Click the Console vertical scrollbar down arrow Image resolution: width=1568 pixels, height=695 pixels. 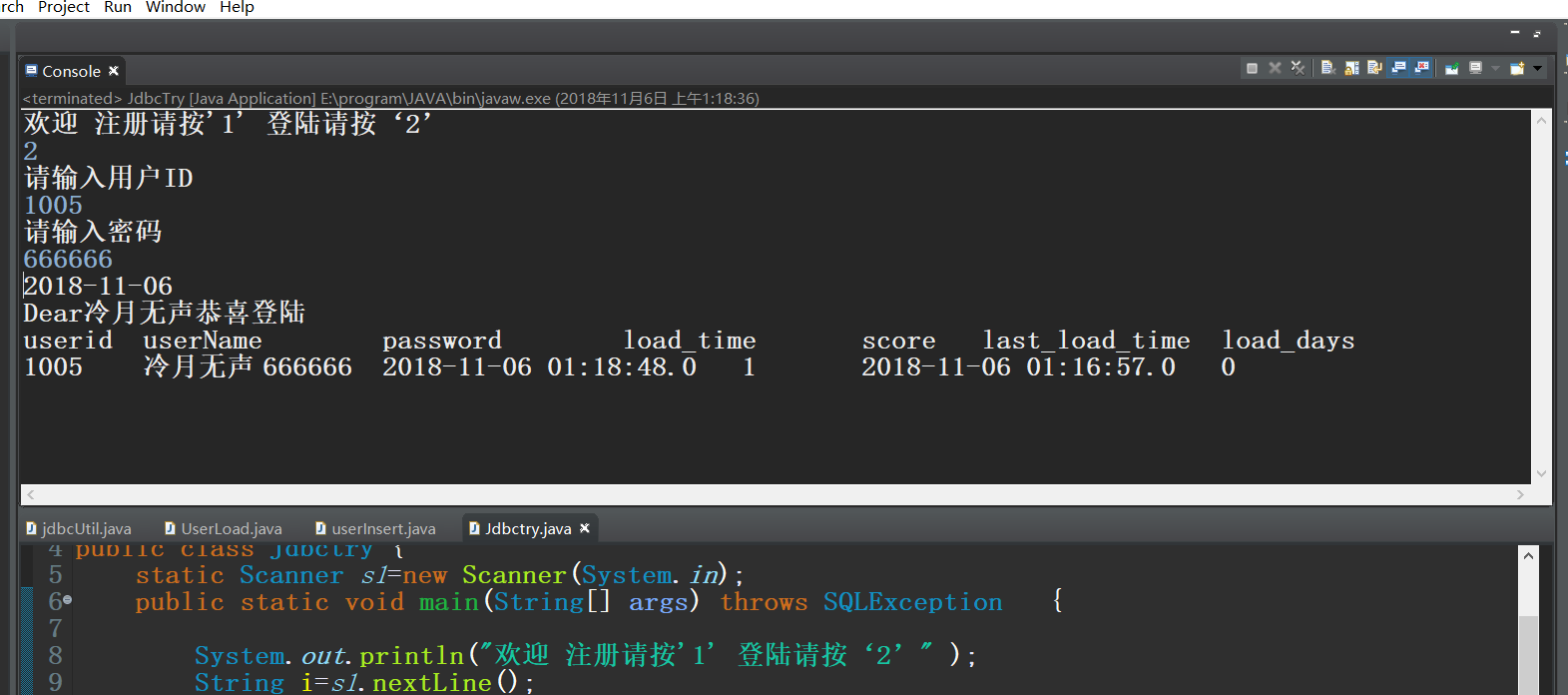pos(1541,473)
